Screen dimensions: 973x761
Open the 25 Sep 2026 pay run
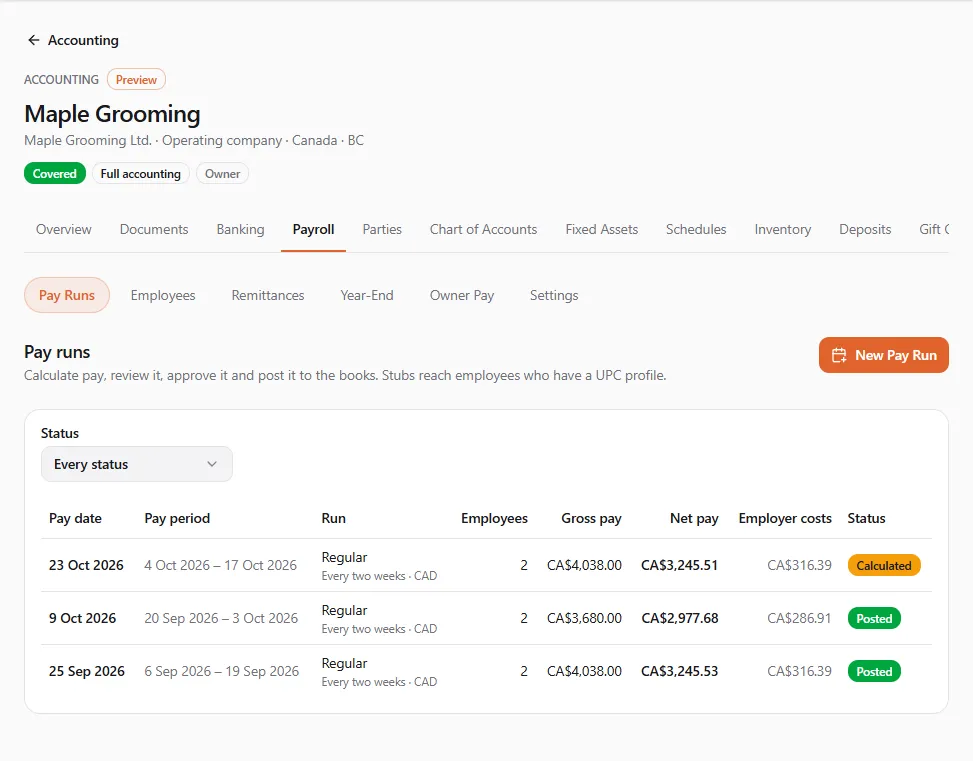[486, 671]
